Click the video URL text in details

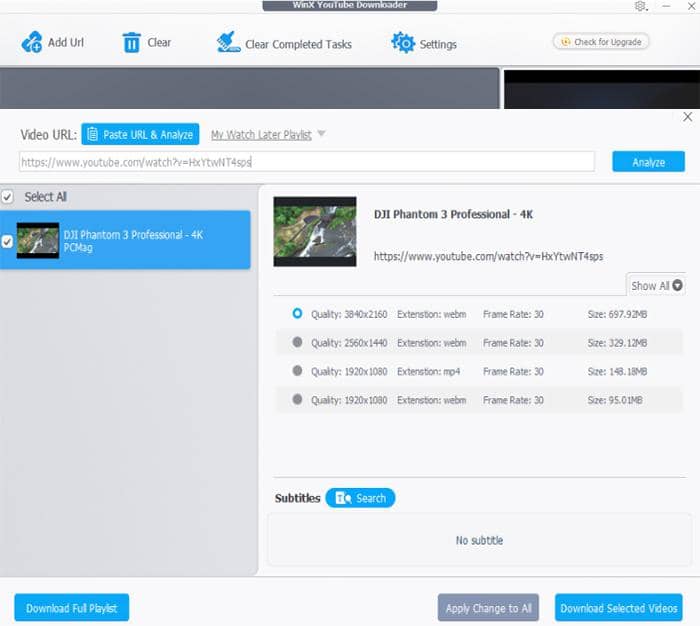pos(488,256)
